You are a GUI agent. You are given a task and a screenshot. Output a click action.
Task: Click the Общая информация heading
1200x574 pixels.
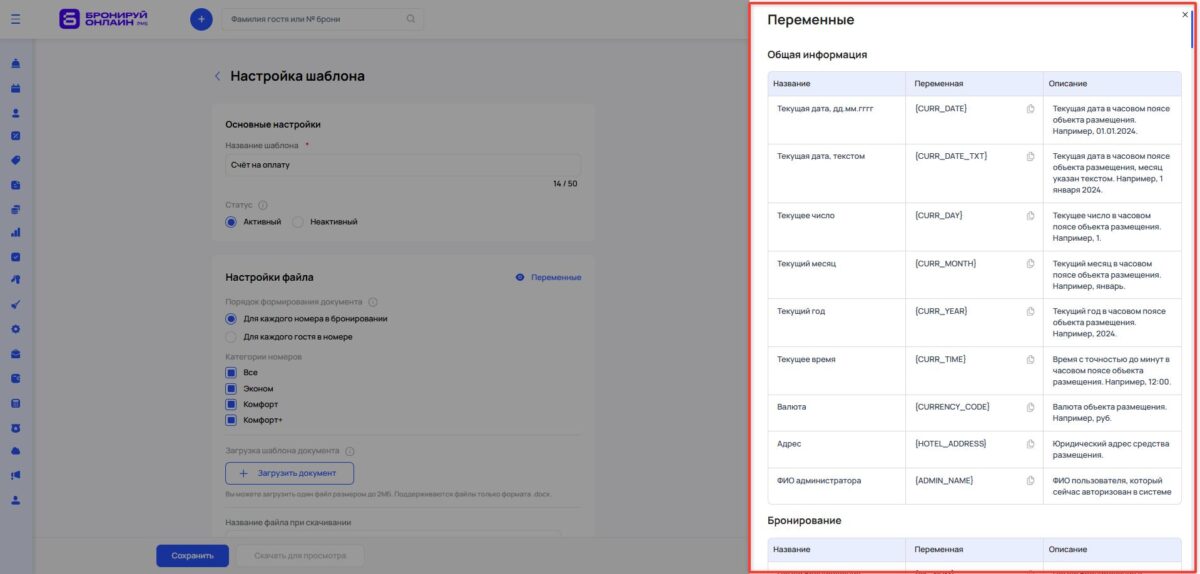(x=817, y=54)
